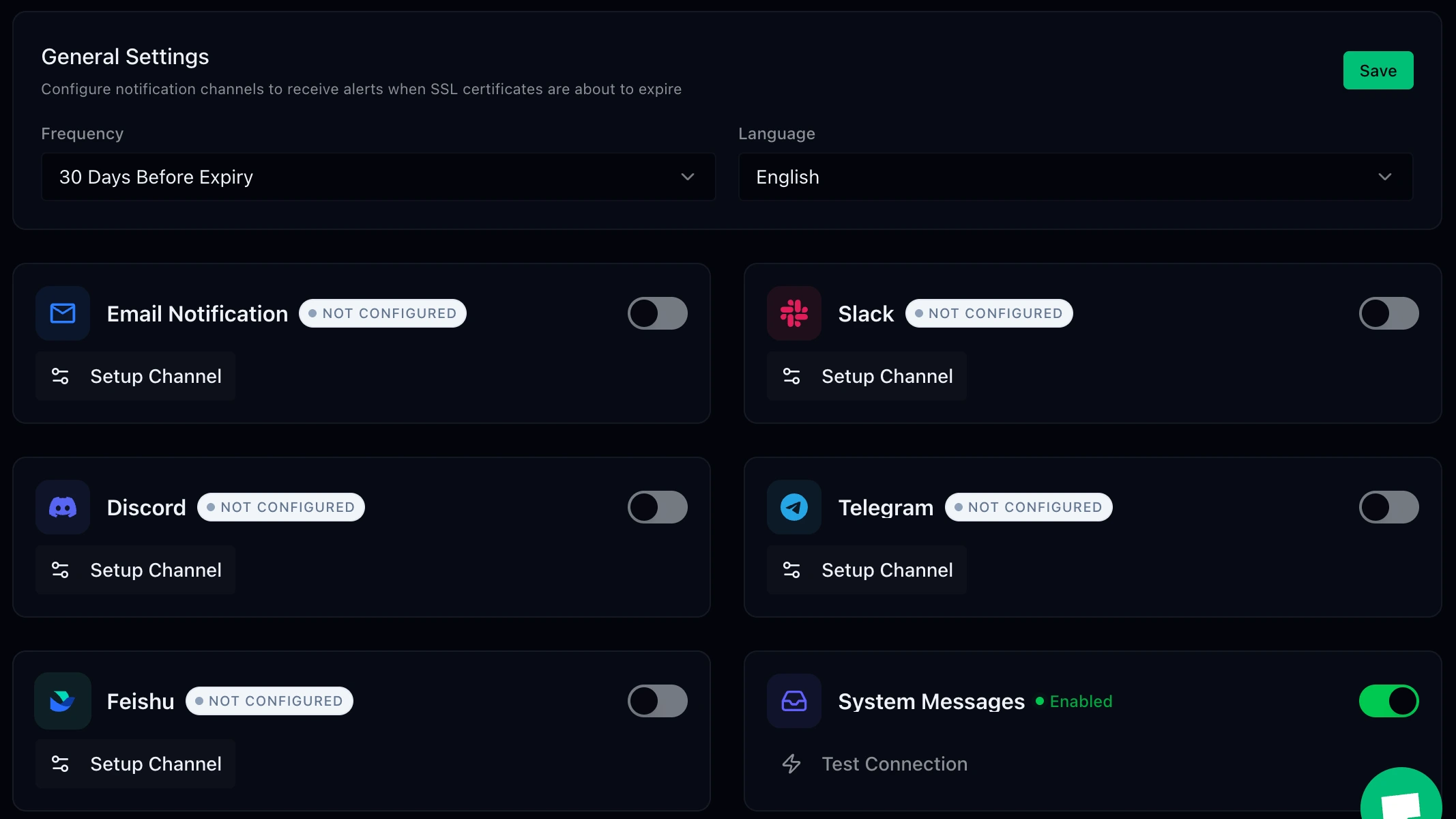The height and width of the screenshot is (819, 1456).
Task: Turn on the Slack toggle switch
Action: [x=1388, y=313]
